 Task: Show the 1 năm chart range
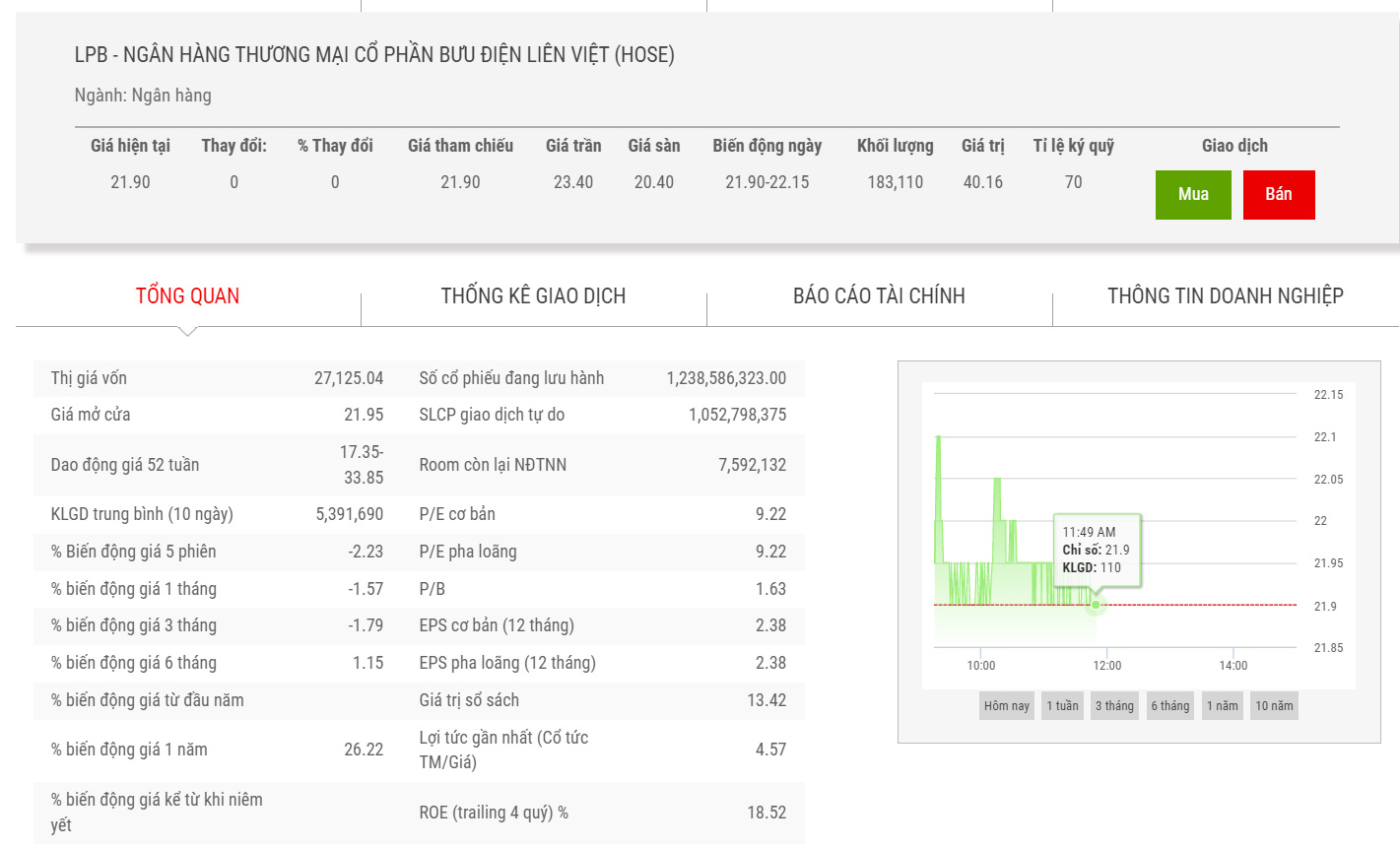click(1222, 705)
